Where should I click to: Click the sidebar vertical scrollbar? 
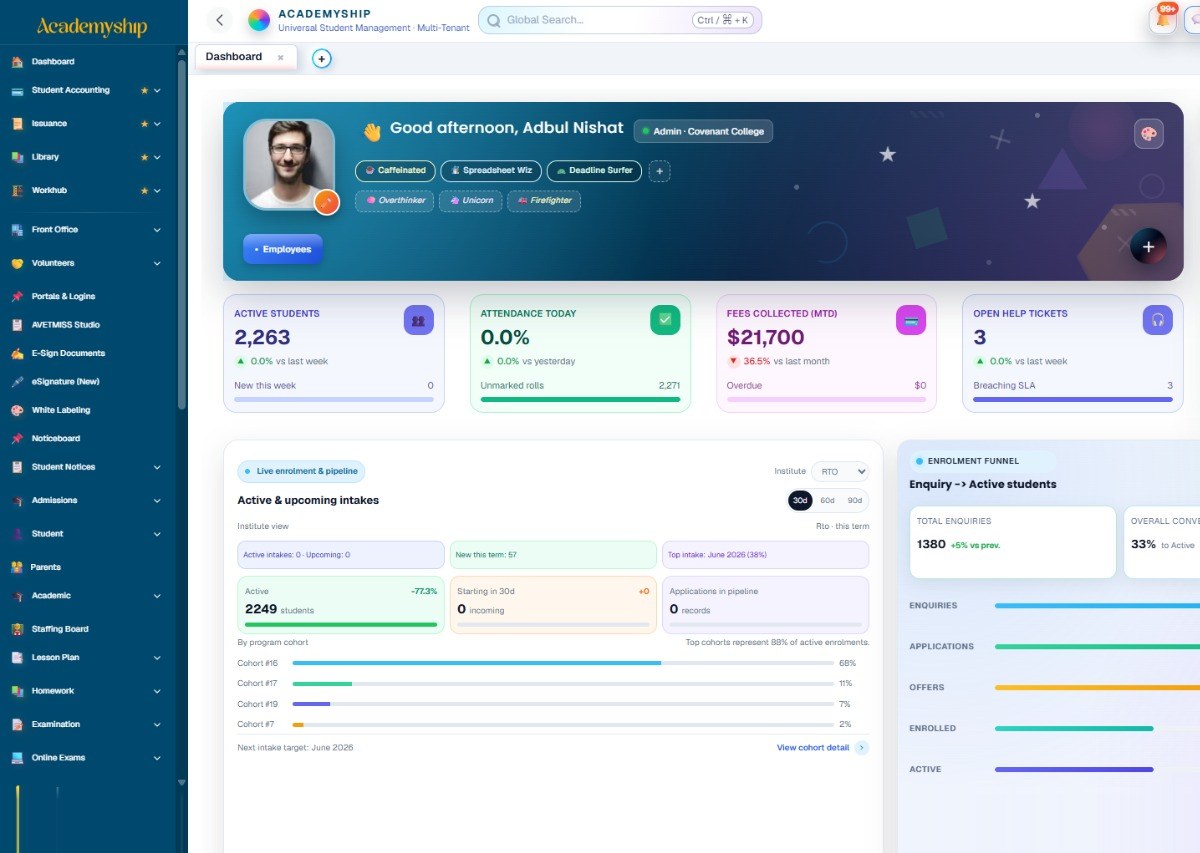click(181, 235)
